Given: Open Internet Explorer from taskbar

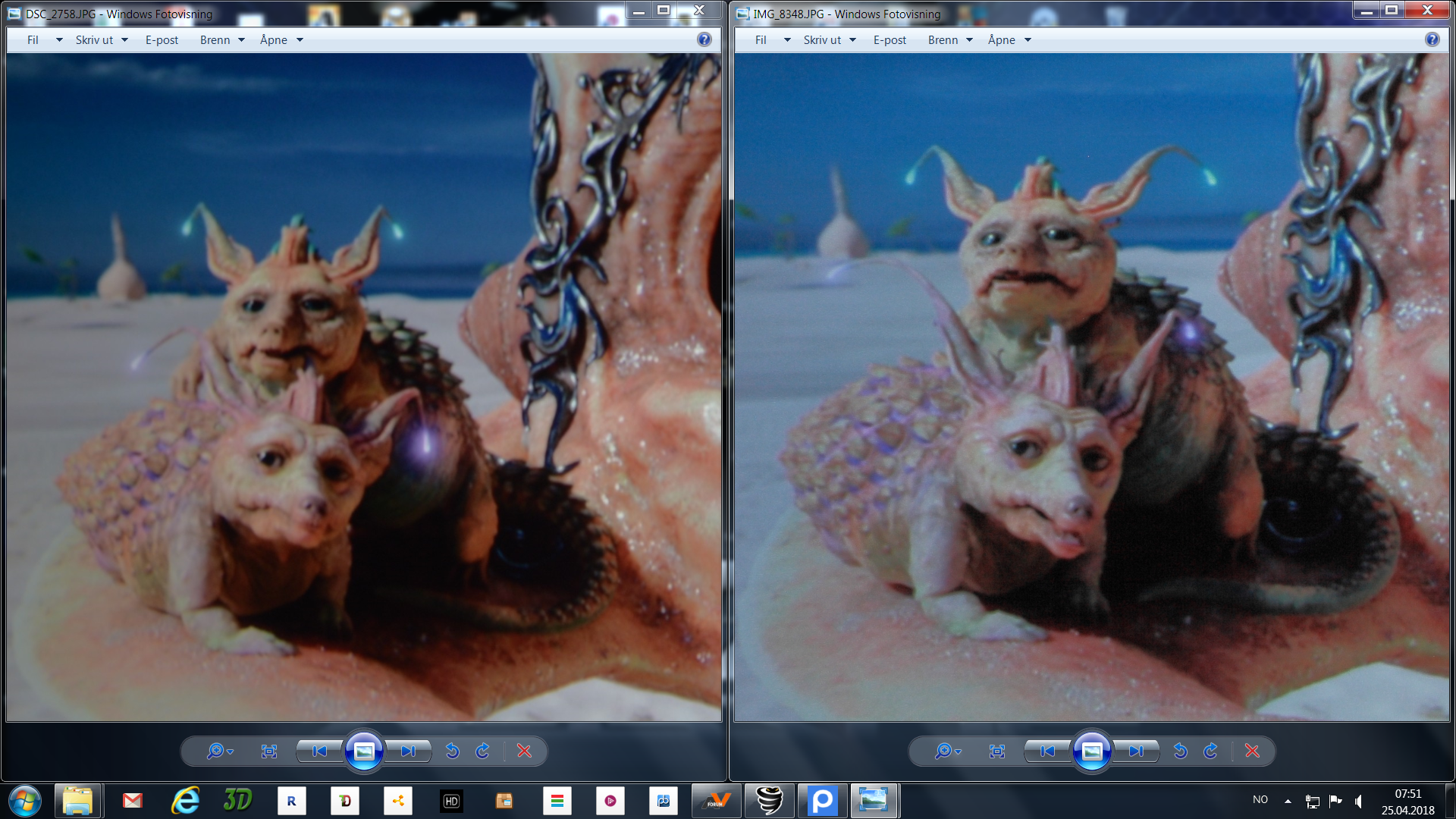Looking at the screenshot, I should click(186, 801).
